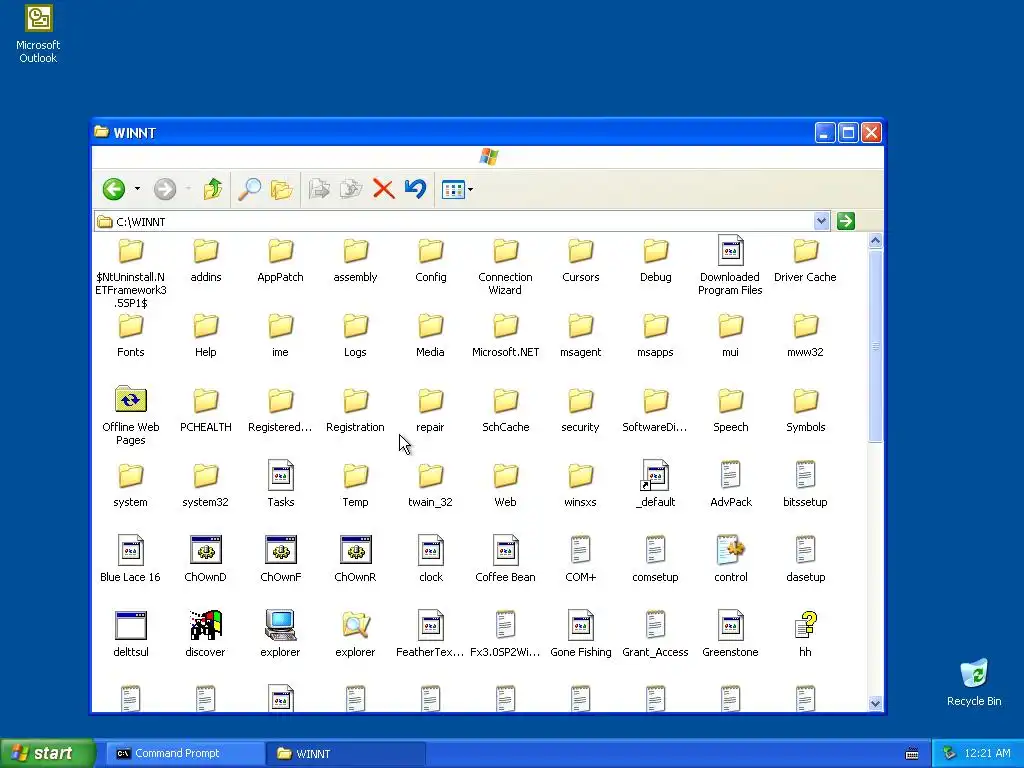Select the Microsoft.NET folder
Screen dimensions: 1024x768
coord(505,336)
